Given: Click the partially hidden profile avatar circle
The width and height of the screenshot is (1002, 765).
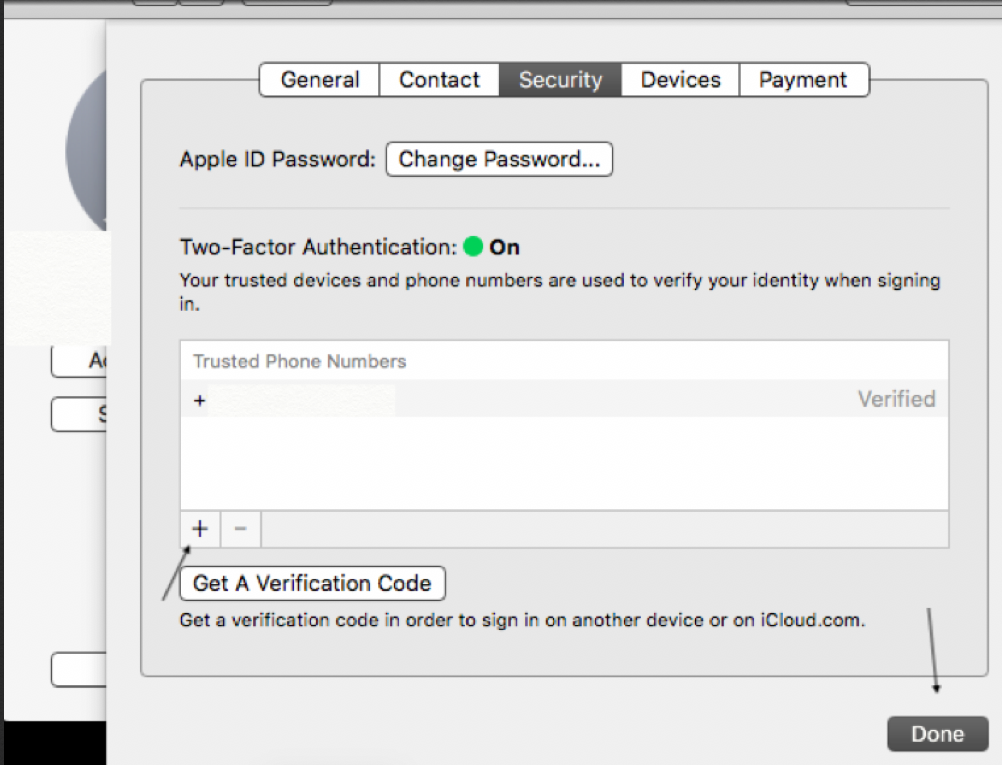Looking at the screenshot, I should 86,150.
